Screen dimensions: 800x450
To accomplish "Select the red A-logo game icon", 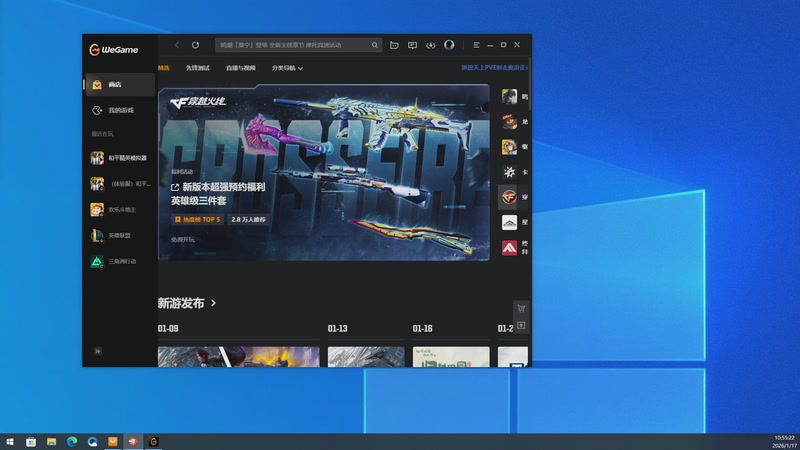I will 509,248.
